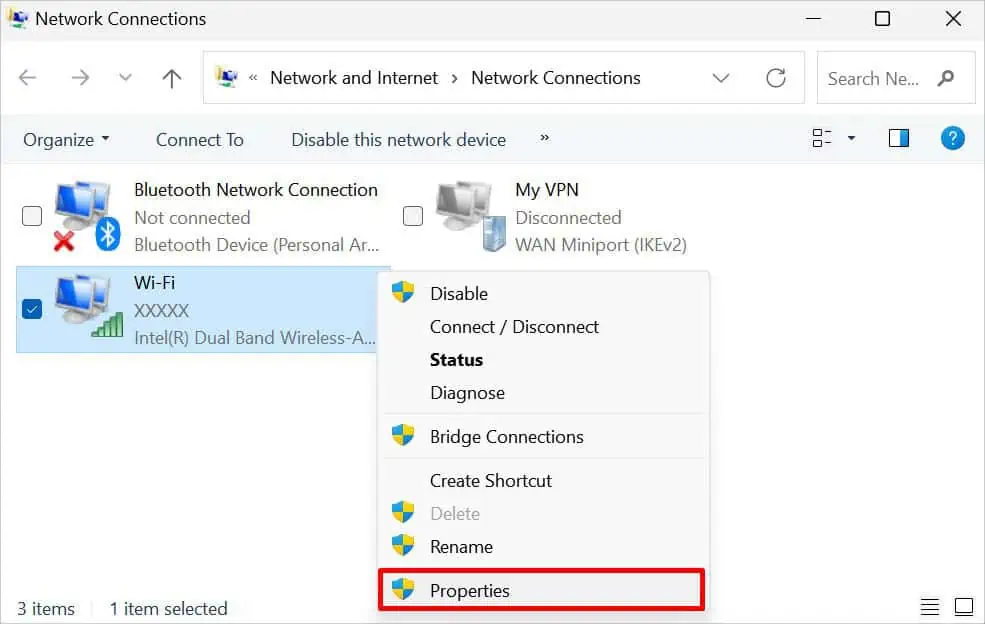Check the Bluetooth Network Connection checkbox
The height and width of the screenshot is (624, 985).
(x=31, y=215)
